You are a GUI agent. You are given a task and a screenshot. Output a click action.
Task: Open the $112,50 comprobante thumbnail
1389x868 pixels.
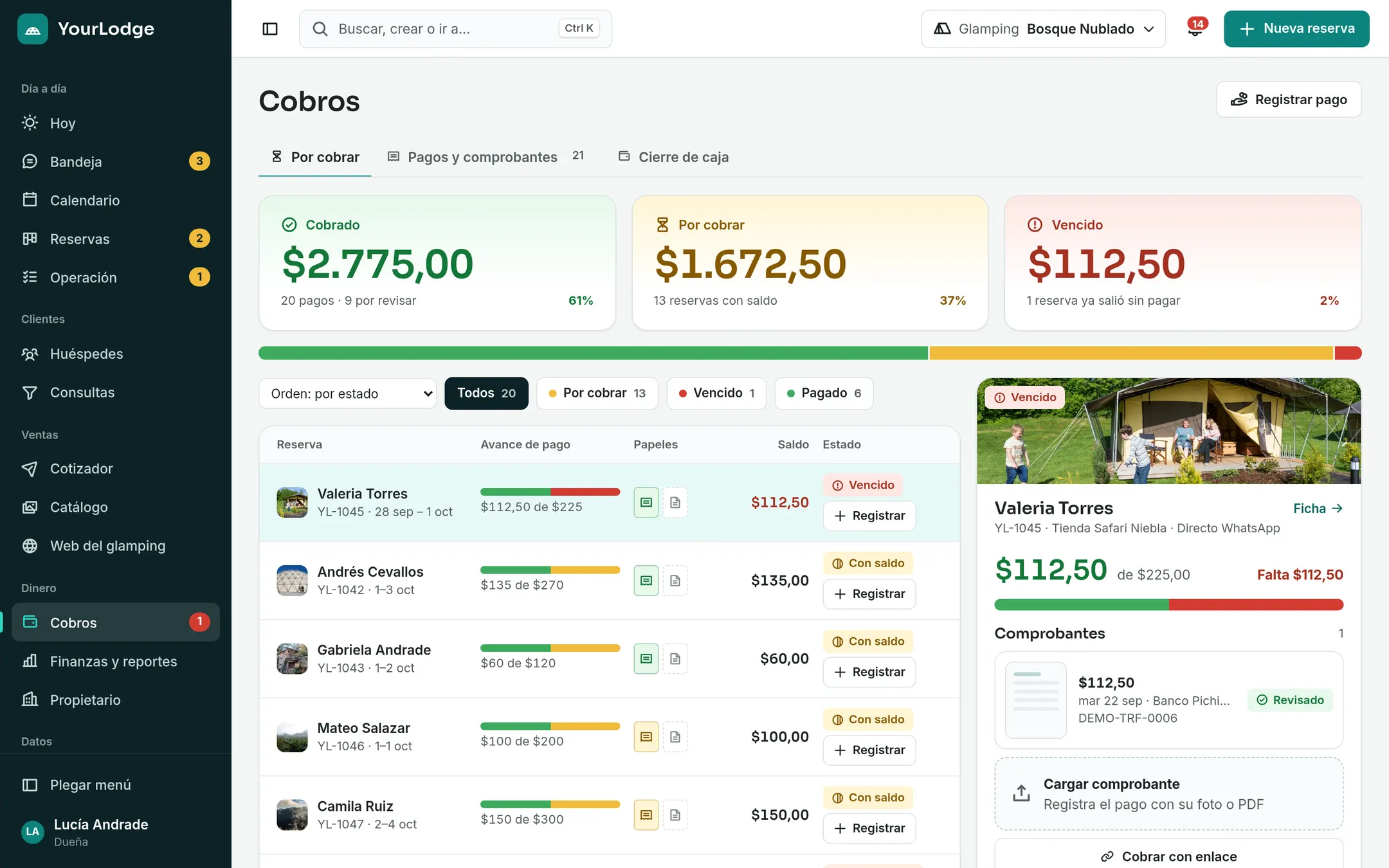1035,700
